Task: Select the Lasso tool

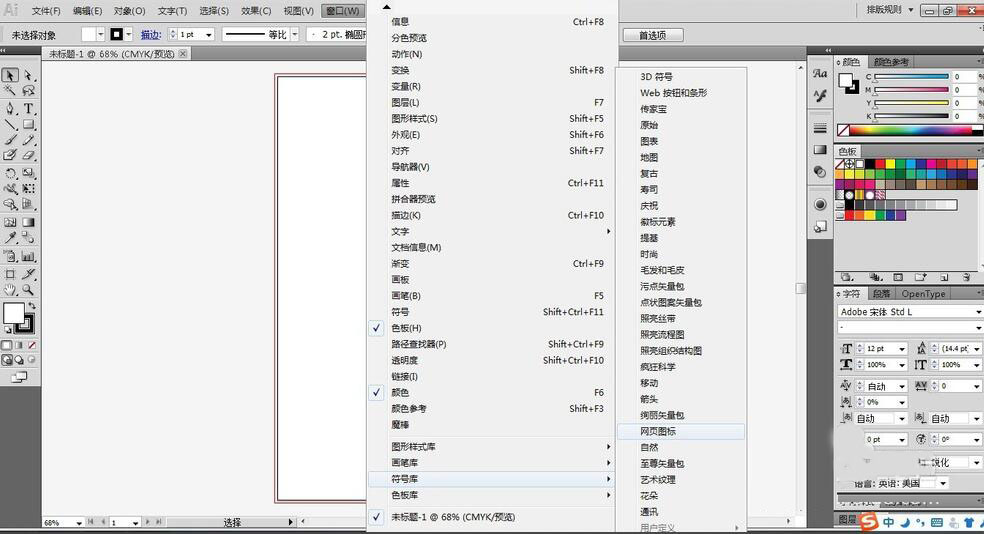Action: point(28,92)
